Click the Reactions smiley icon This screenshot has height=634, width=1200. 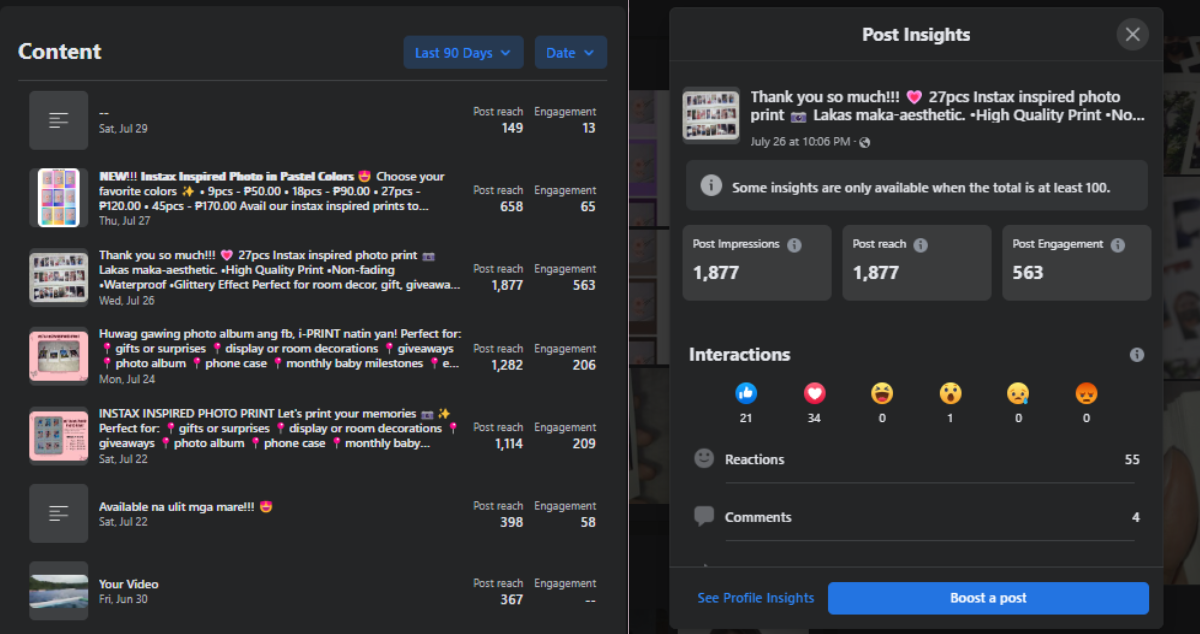pos(704,458)
